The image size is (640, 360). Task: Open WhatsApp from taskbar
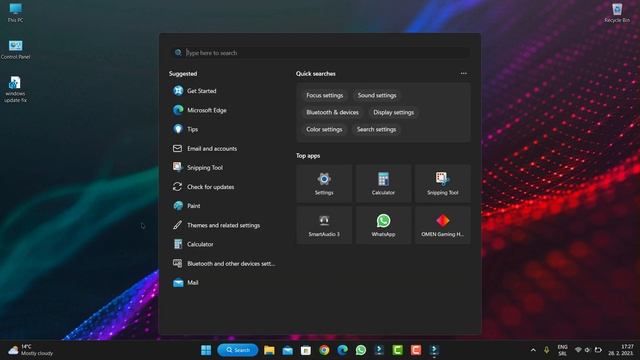361,350
